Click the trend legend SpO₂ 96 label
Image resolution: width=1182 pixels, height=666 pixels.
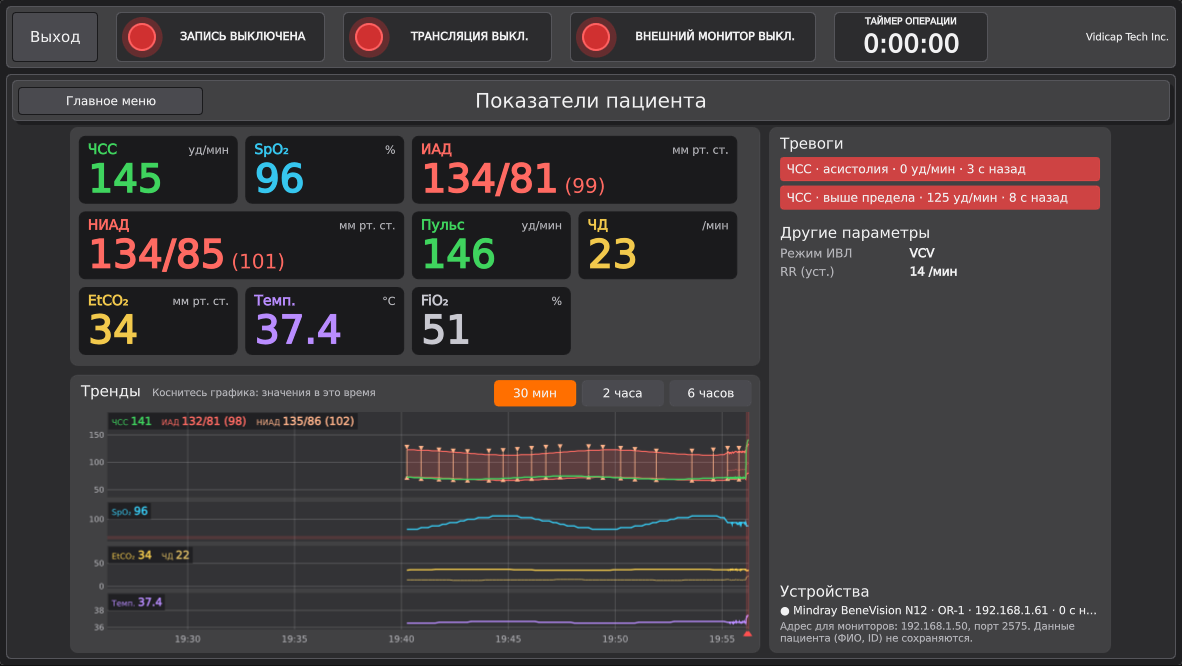pyautogui.click(x=130, y=511)
